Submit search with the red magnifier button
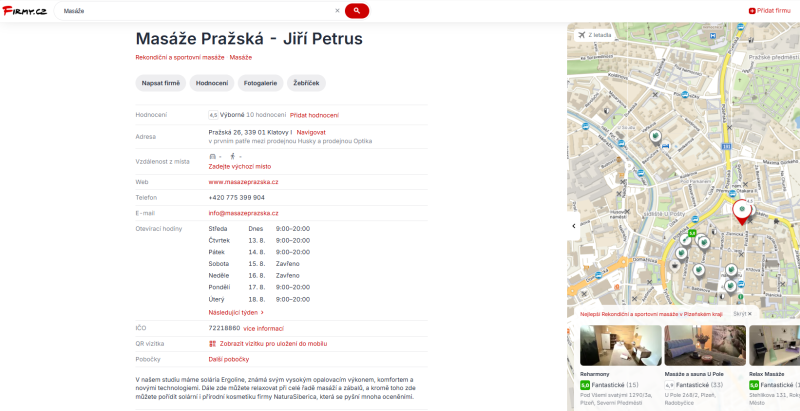This screenshot has width=800, height=411. tap(357, 11)
